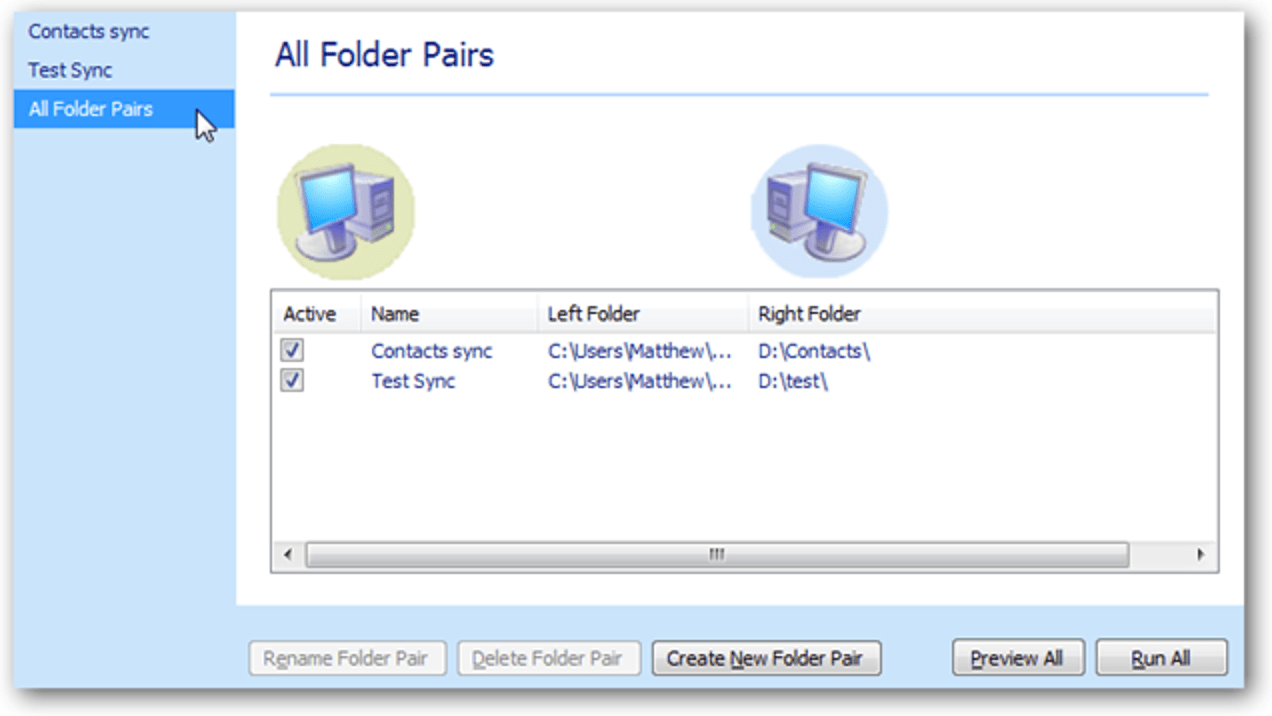Click the Run All button

[1161, 658]
